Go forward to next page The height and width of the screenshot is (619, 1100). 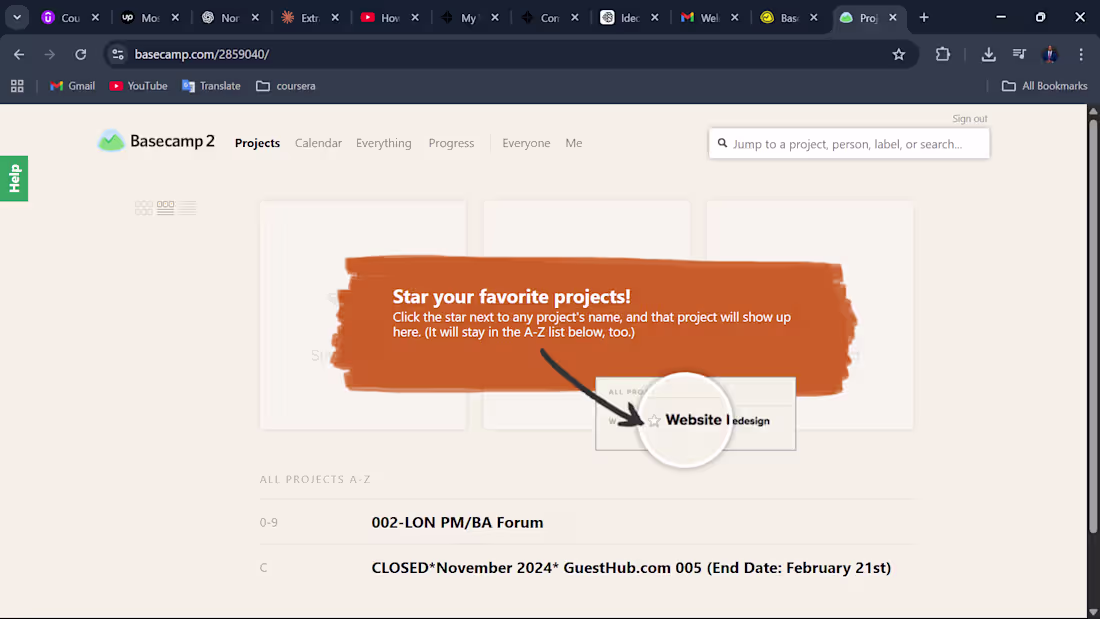coord(50,54)
